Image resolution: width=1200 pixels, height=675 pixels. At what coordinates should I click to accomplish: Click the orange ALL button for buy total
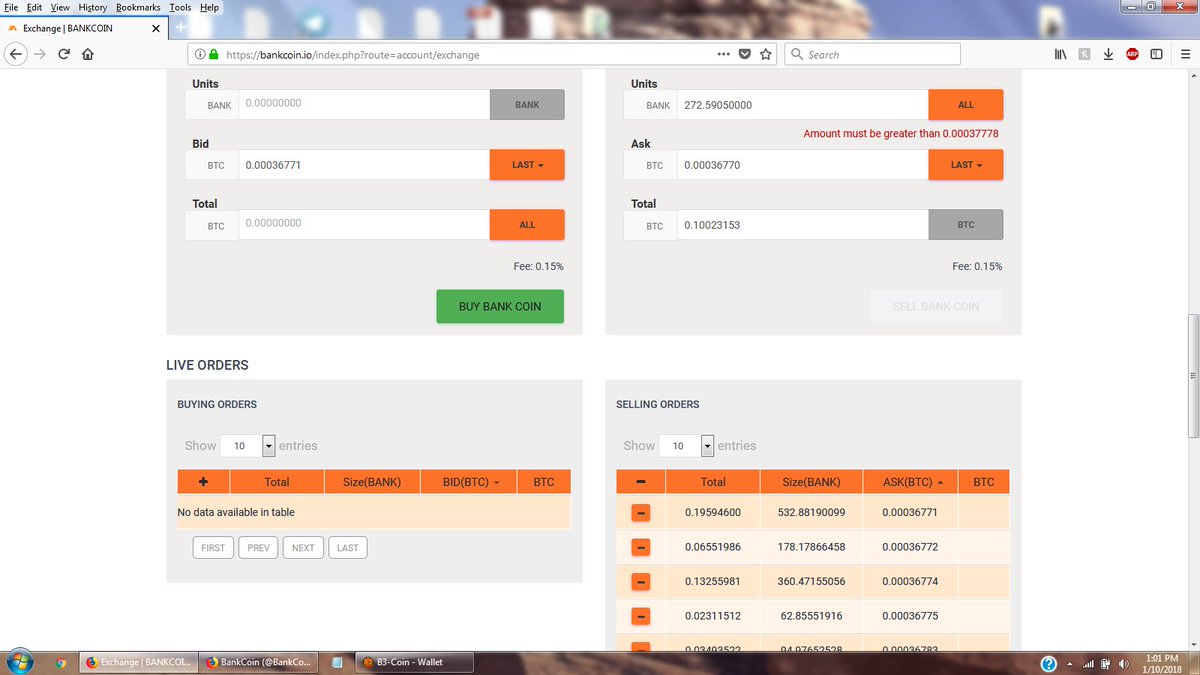tap(527, 225)
